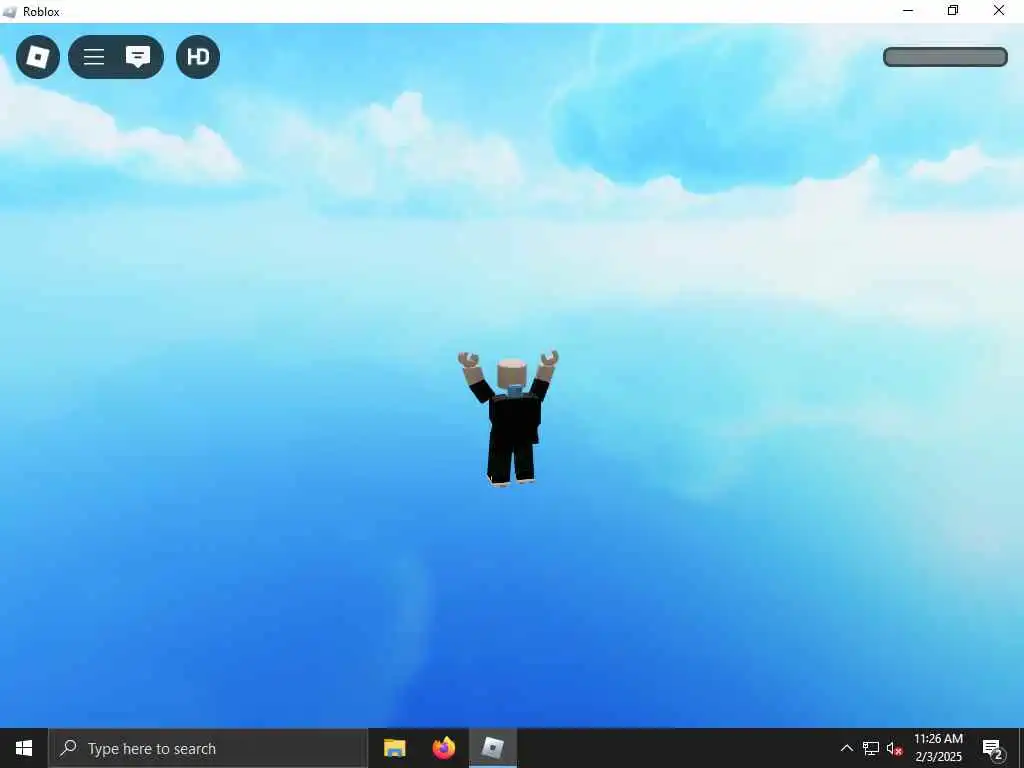Launch Firefox from the taskbar
Image resolution: width=1024 pixels, height=768 pixels.
(x=444, y=748)
